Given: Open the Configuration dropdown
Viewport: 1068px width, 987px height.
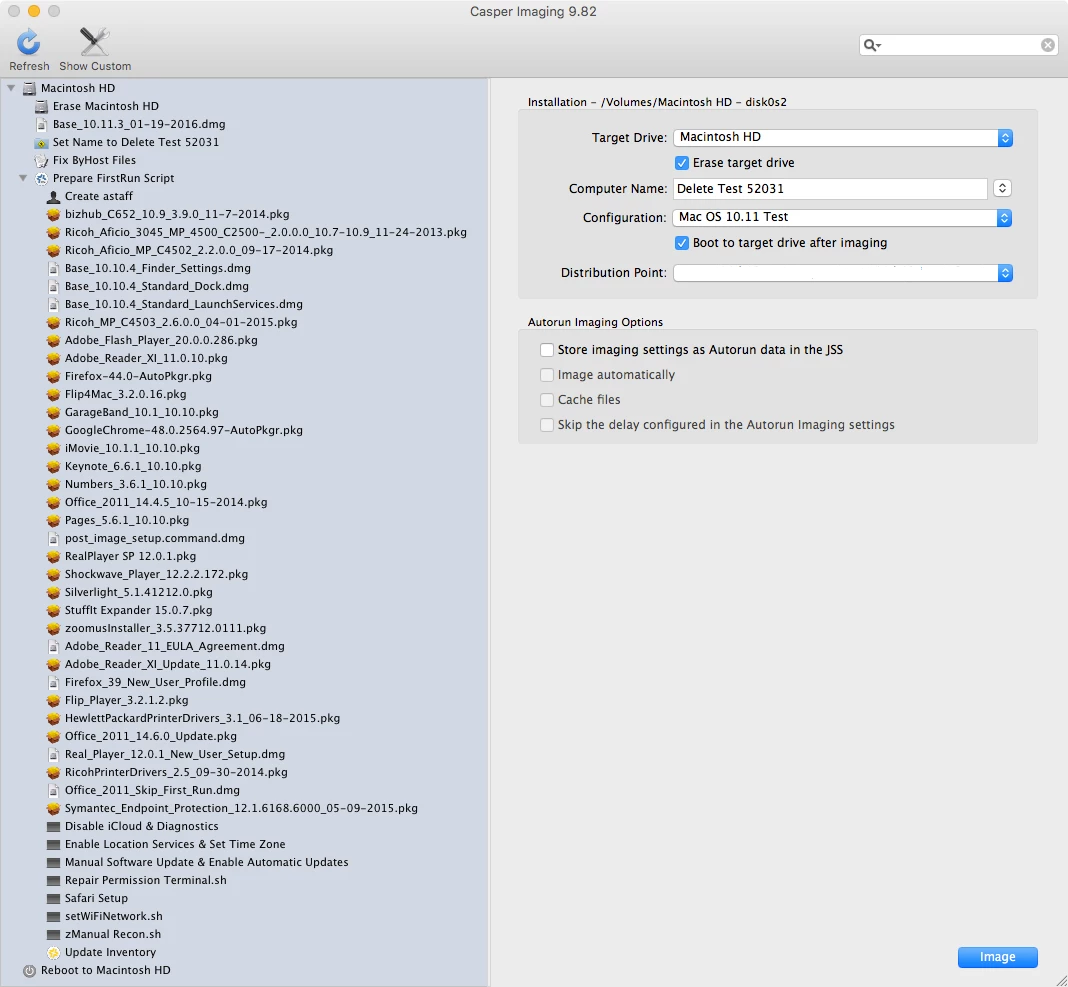Looking at the screenshot, I should (843, 217).
